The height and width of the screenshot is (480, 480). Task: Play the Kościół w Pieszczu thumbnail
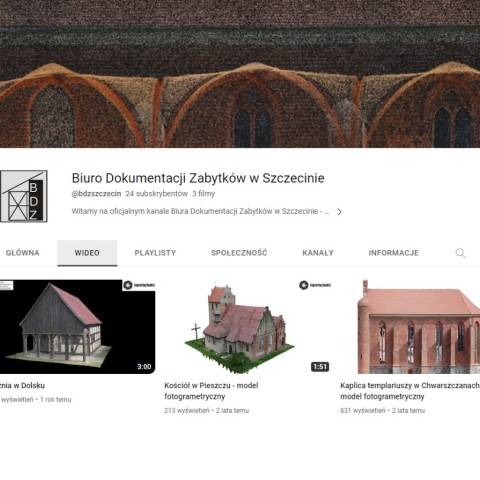(248, 327)
